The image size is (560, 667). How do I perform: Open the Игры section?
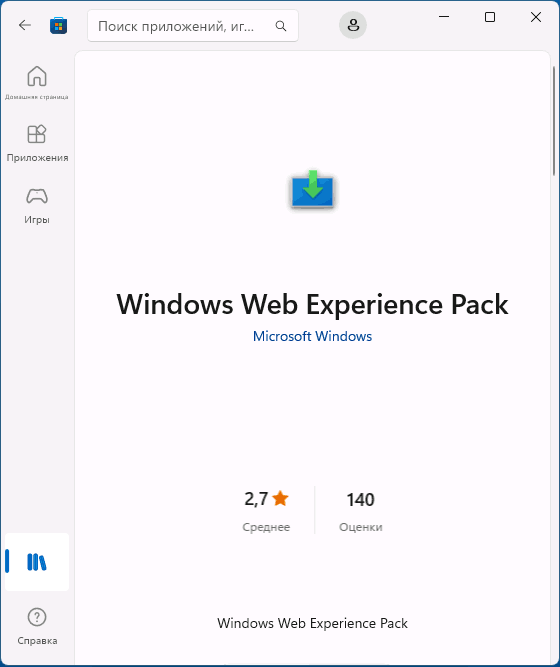tap(37, 206)
